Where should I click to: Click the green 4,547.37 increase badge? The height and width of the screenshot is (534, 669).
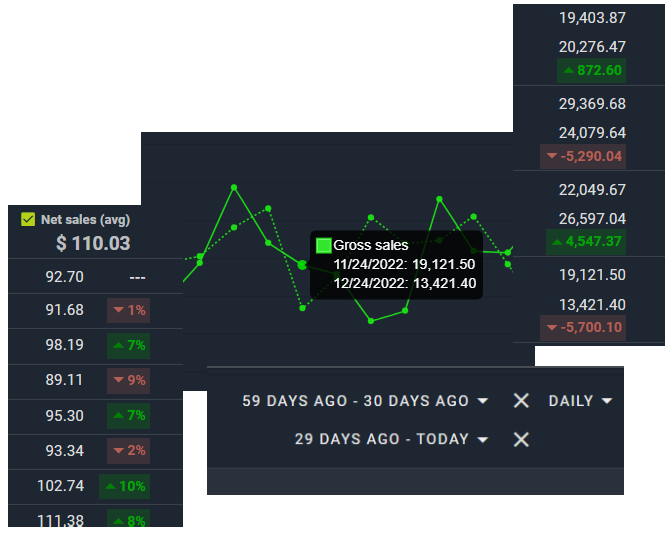[585, 241]
